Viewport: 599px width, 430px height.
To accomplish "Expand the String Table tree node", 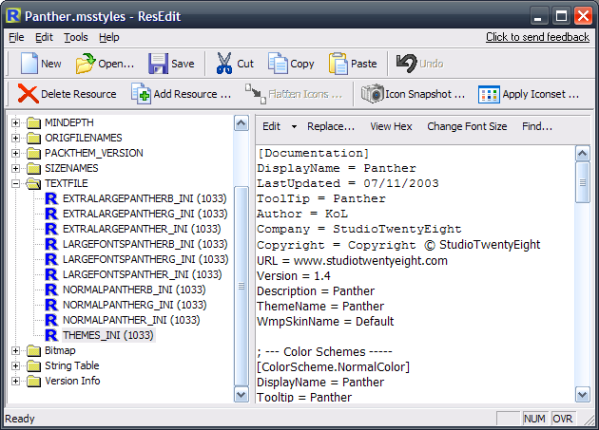I will pos(15,366).
